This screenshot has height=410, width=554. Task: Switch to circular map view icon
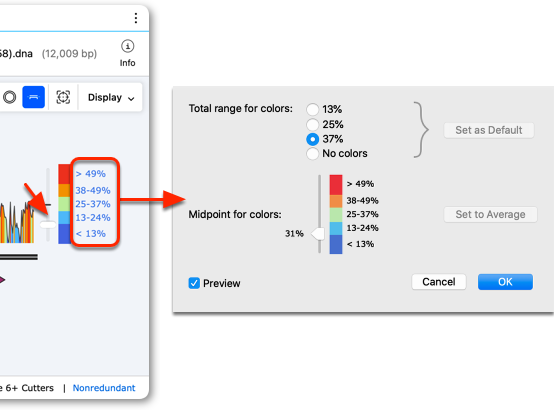(10, 97)
